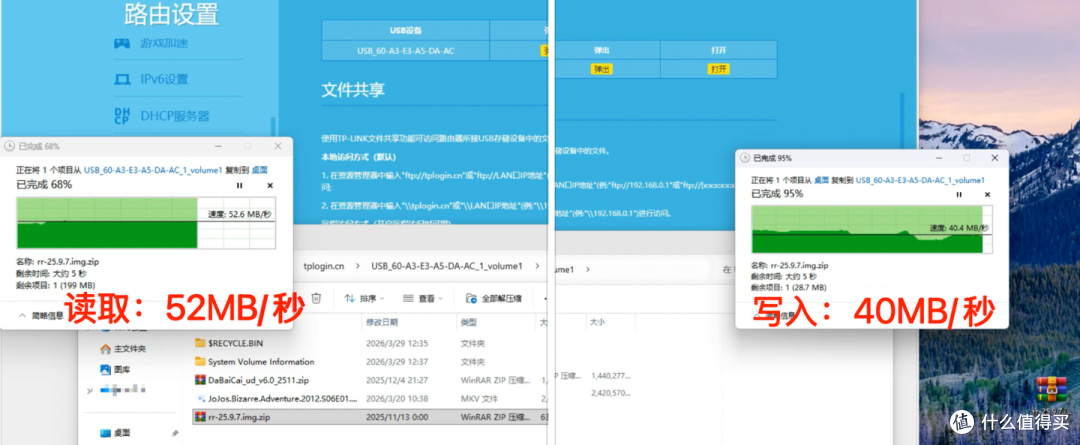The height and width of the screenshot is (445, 1080).
Task: Cancel the copy operation at 95%
Action: click(x=988, y=195)
